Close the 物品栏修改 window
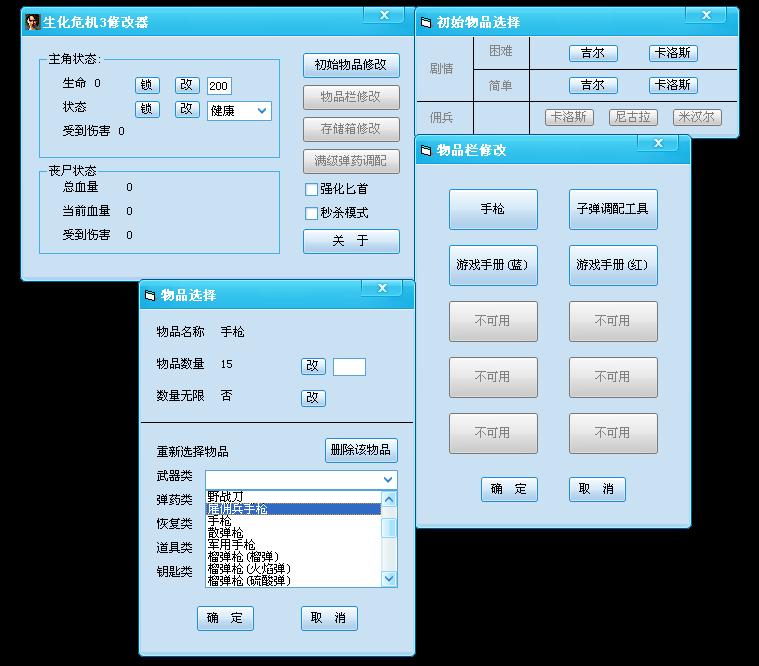The width and height of the screenshot is (759, 666). coord(658,144)
